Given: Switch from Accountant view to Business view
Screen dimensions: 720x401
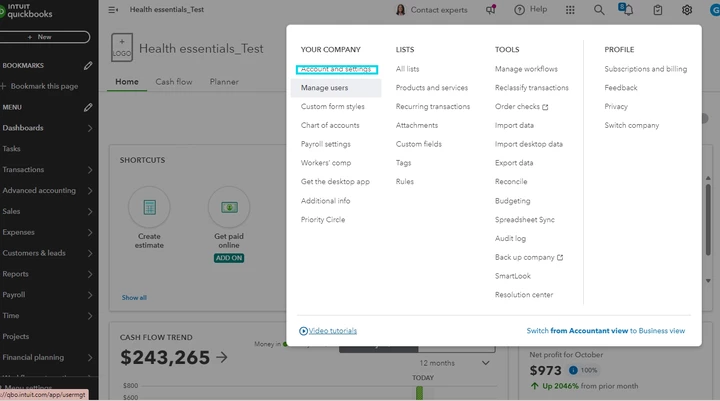Looking at the screenshot, I should tap(606, 331).
